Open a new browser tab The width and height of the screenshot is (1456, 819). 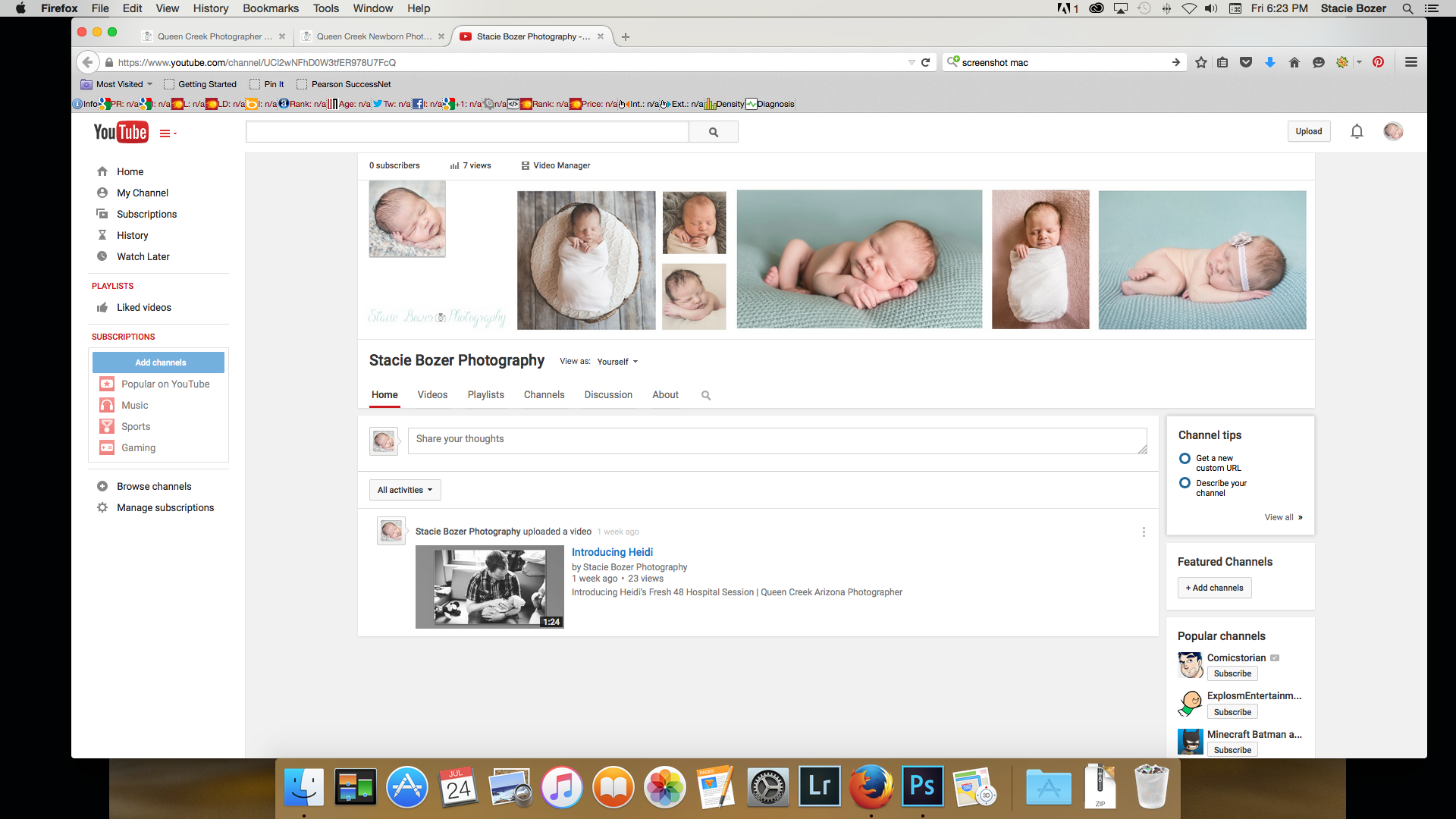pos(626,36)
